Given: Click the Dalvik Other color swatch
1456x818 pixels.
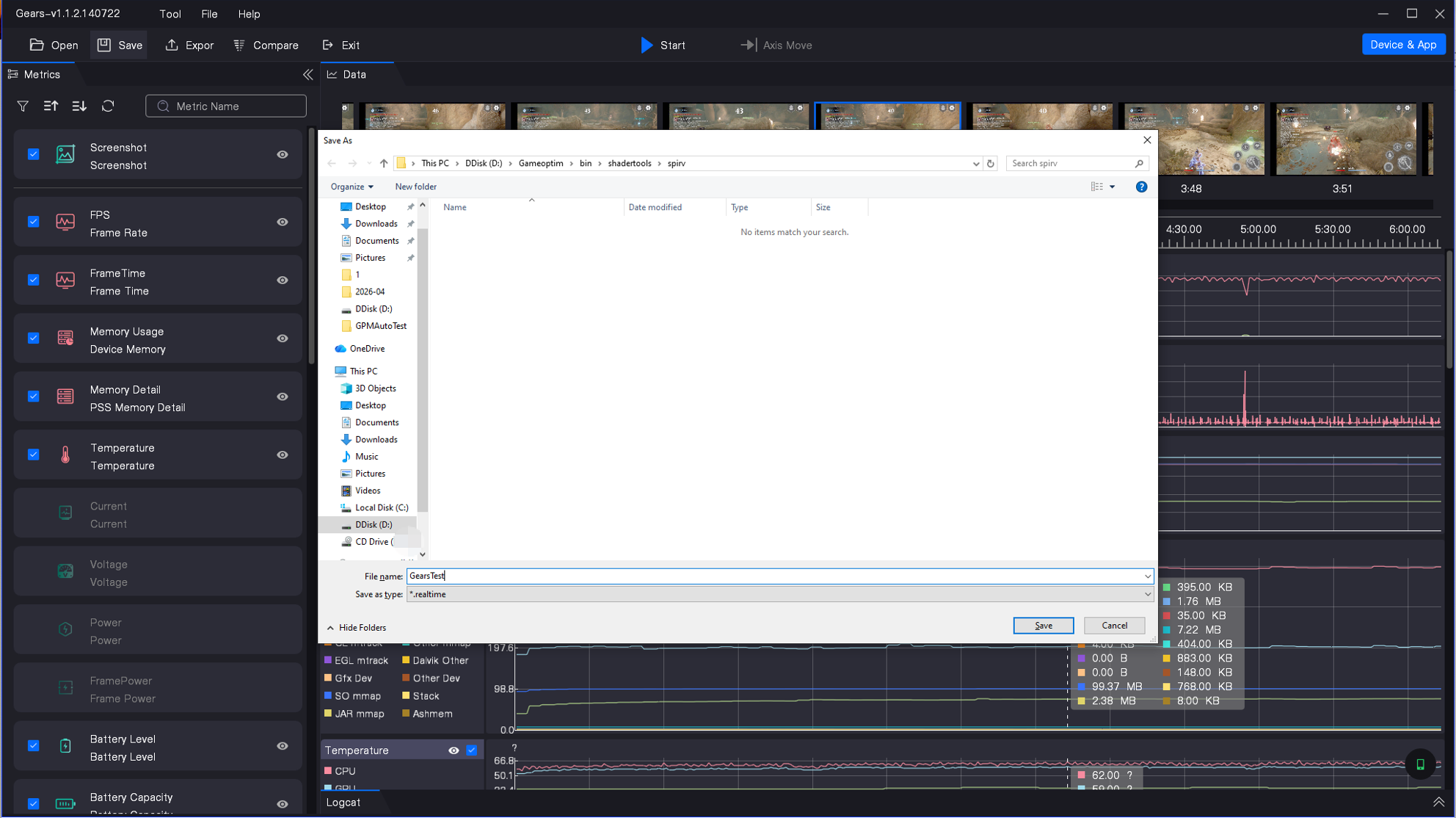Looking at the screenshot, I should (x=406, y=660).
